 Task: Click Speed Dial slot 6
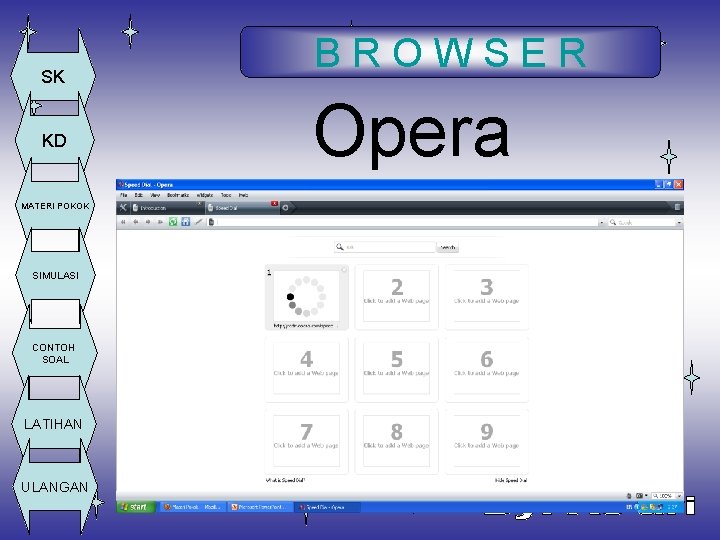click(487, 369)
